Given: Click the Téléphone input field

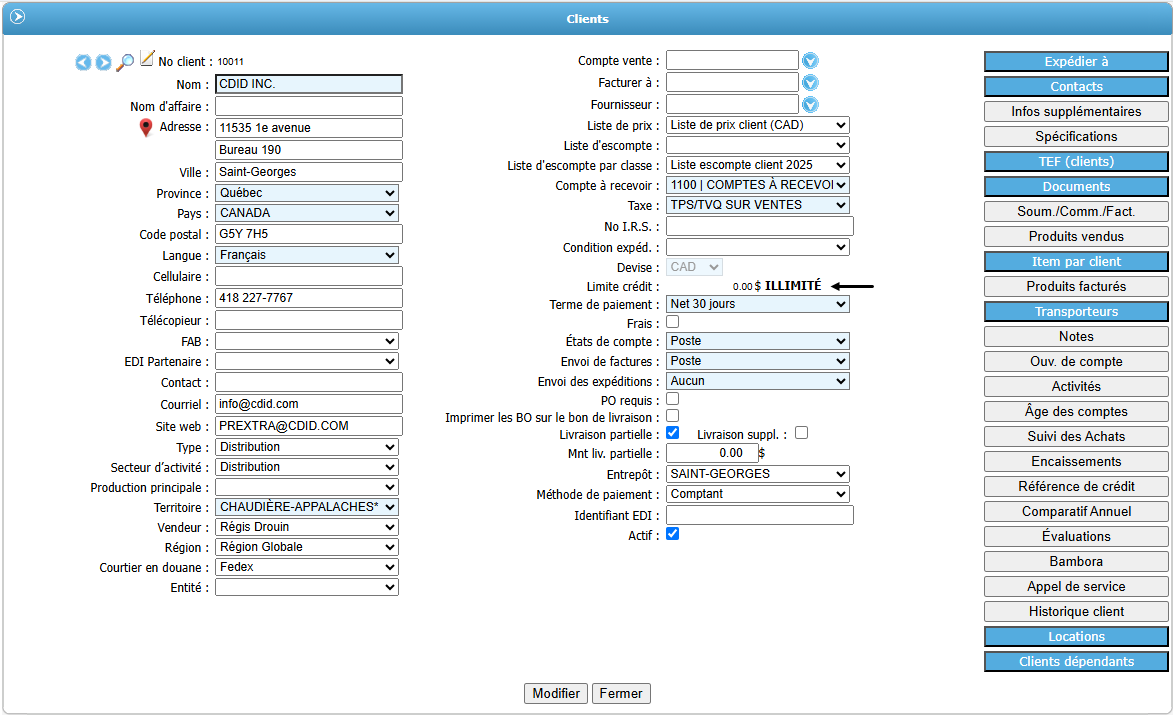Looking at the screenshot, I should point(308,298).
